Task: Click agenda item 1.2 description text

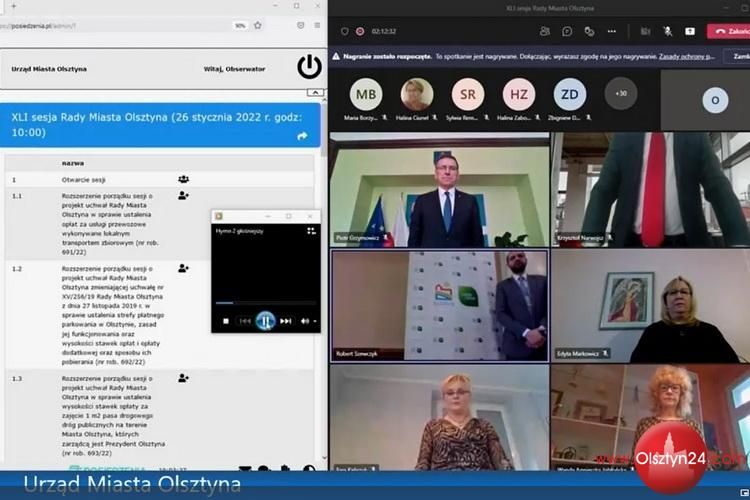Action: point(113,315)
